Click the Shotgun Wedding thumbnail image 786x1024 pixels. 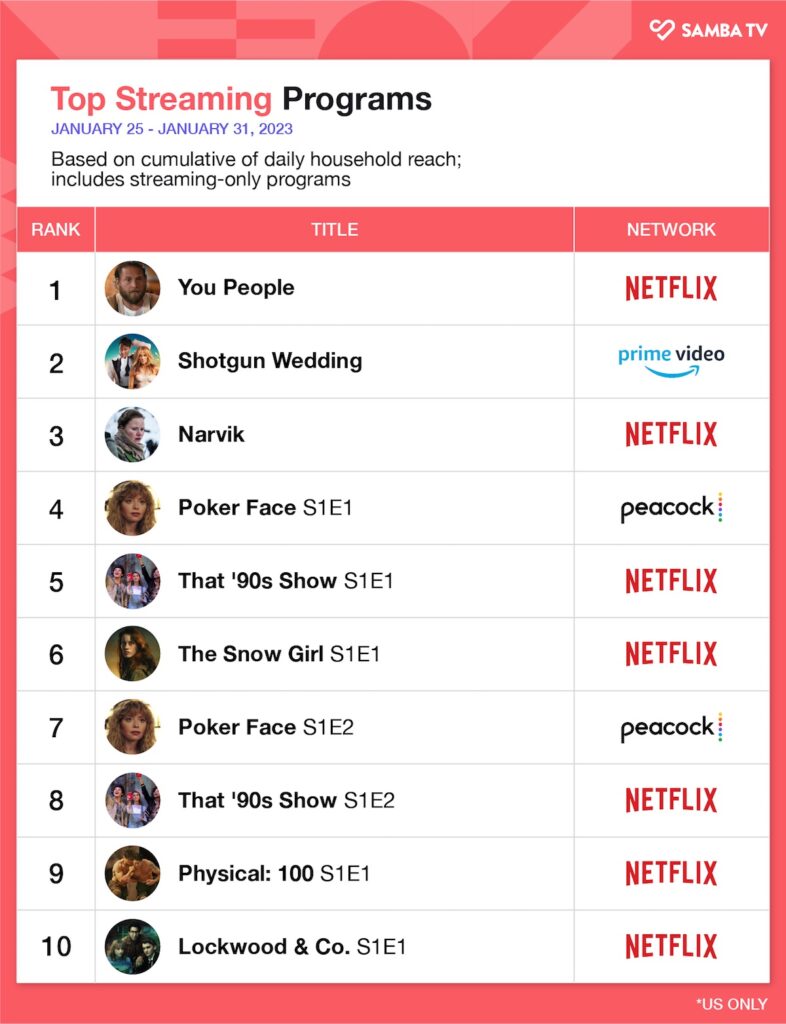[x=132, y=361]
